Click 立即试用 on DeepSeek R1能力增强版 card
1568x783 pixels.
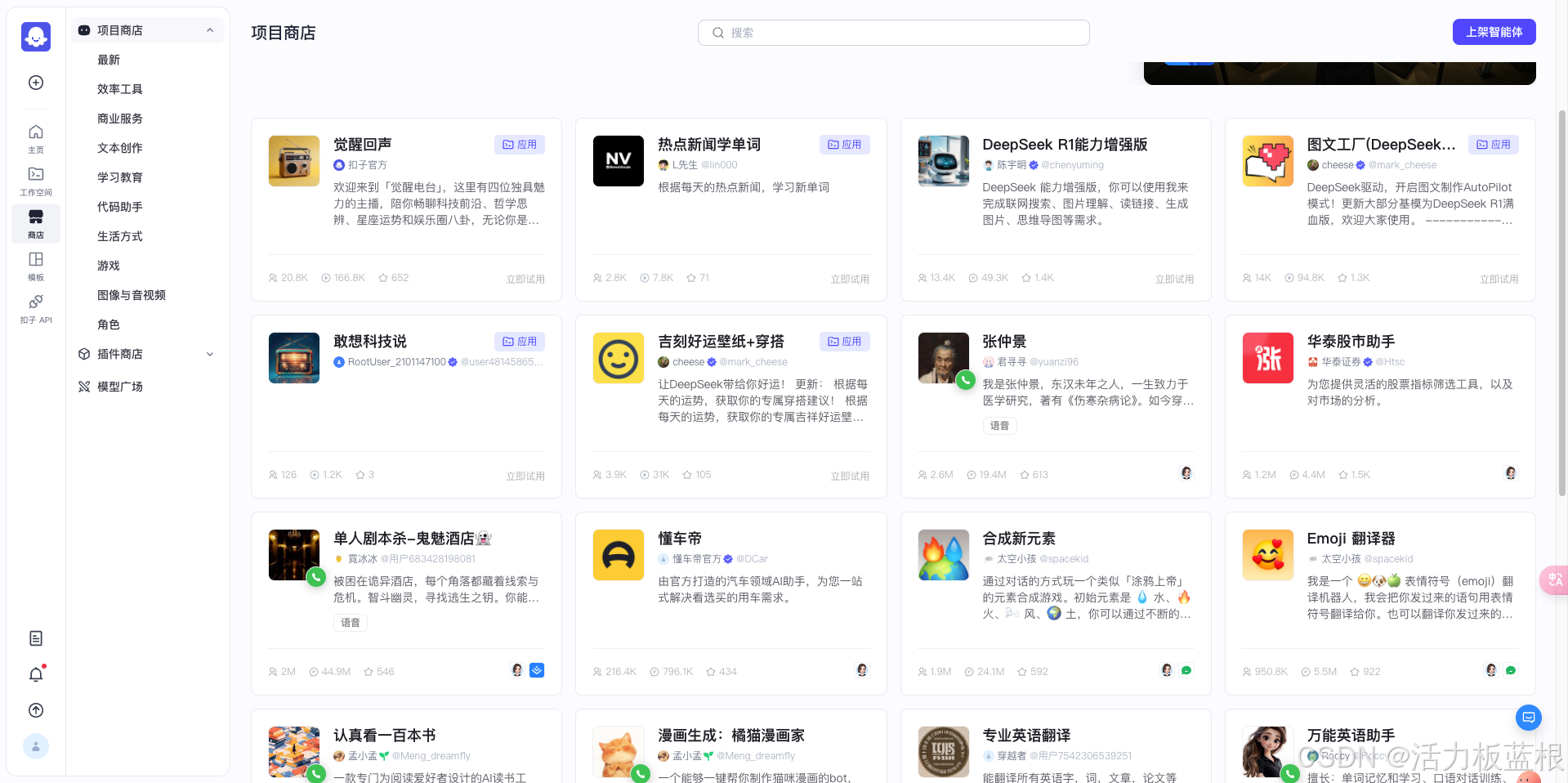1174,279
